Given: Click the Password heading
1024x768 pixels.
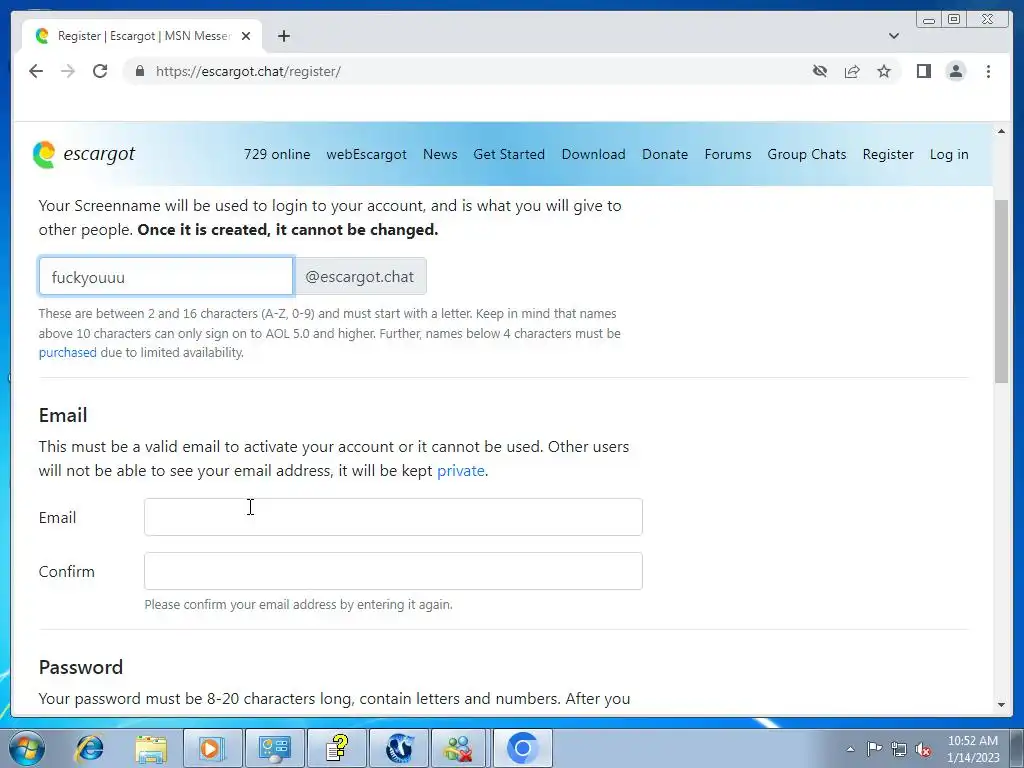Looking at the screenshot, I should point(81,667).
